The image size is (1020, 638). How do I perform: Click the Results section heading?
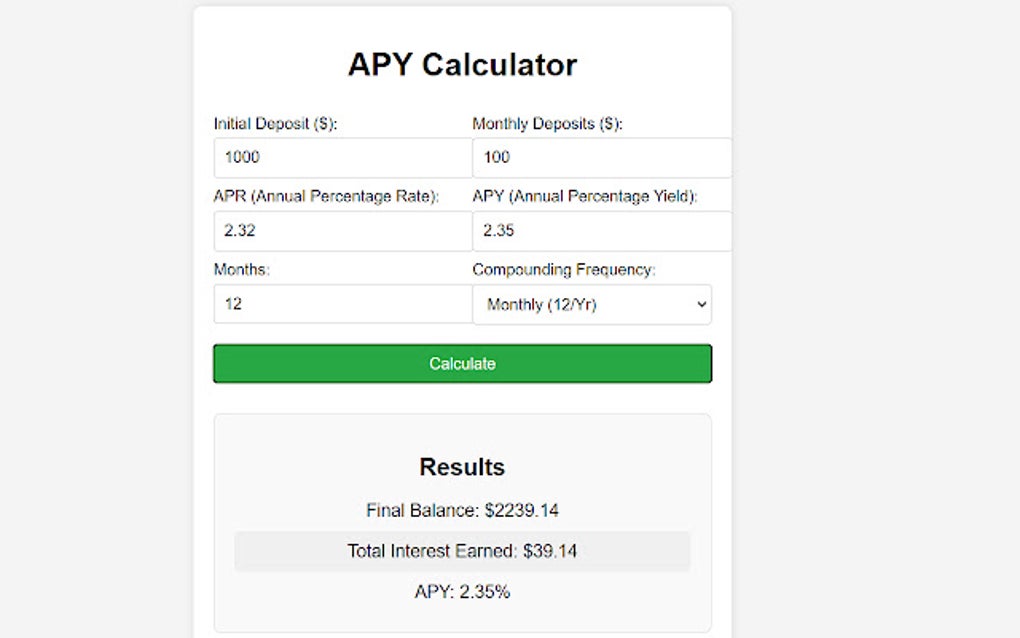click(x=461, y=466)
